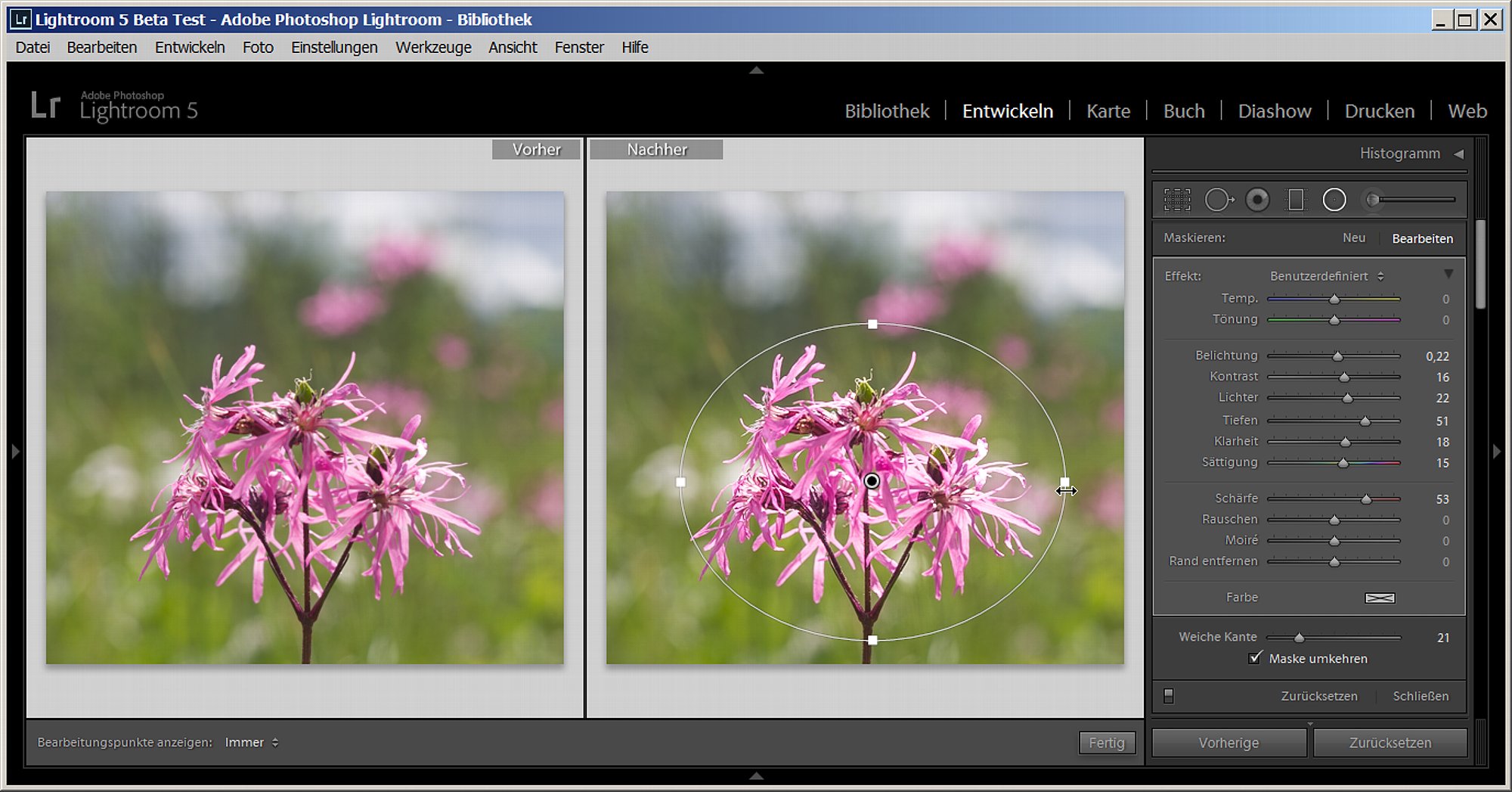The width and height of the screenshot is (1512, 792).
Task: Collapse the right side panel
Action: (x=1497, y=452)
